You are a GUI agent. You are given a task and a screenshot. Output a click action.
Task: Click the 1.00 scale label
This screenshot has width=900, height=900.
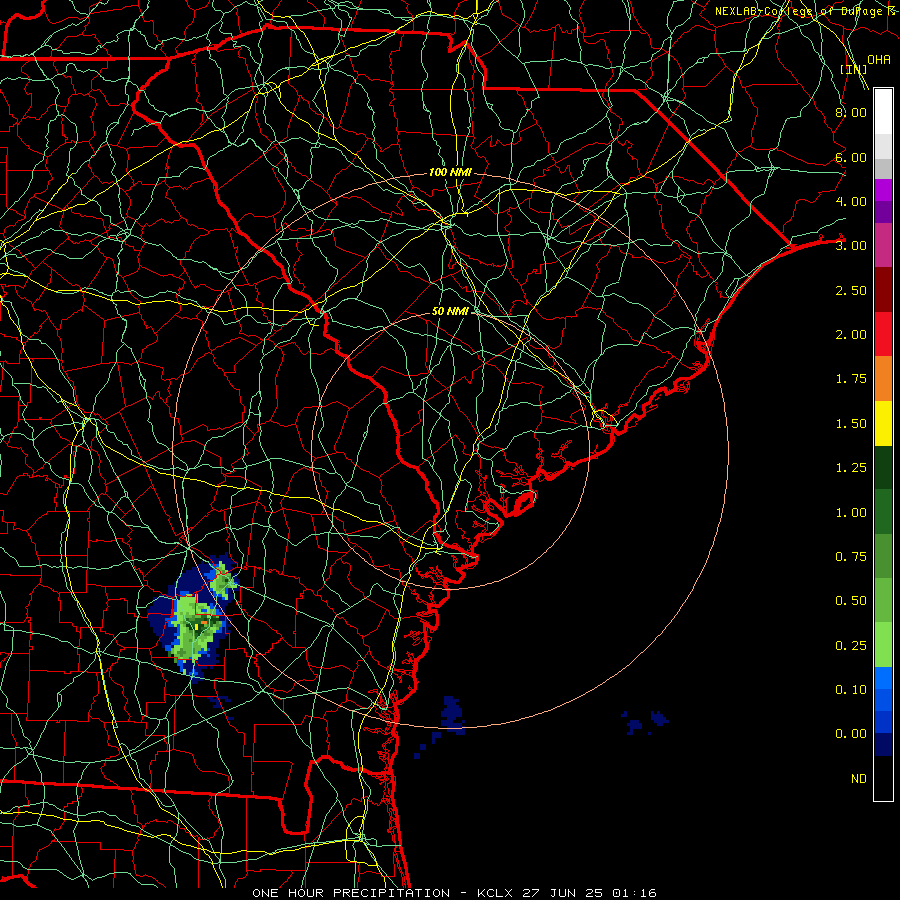(851, 513)
